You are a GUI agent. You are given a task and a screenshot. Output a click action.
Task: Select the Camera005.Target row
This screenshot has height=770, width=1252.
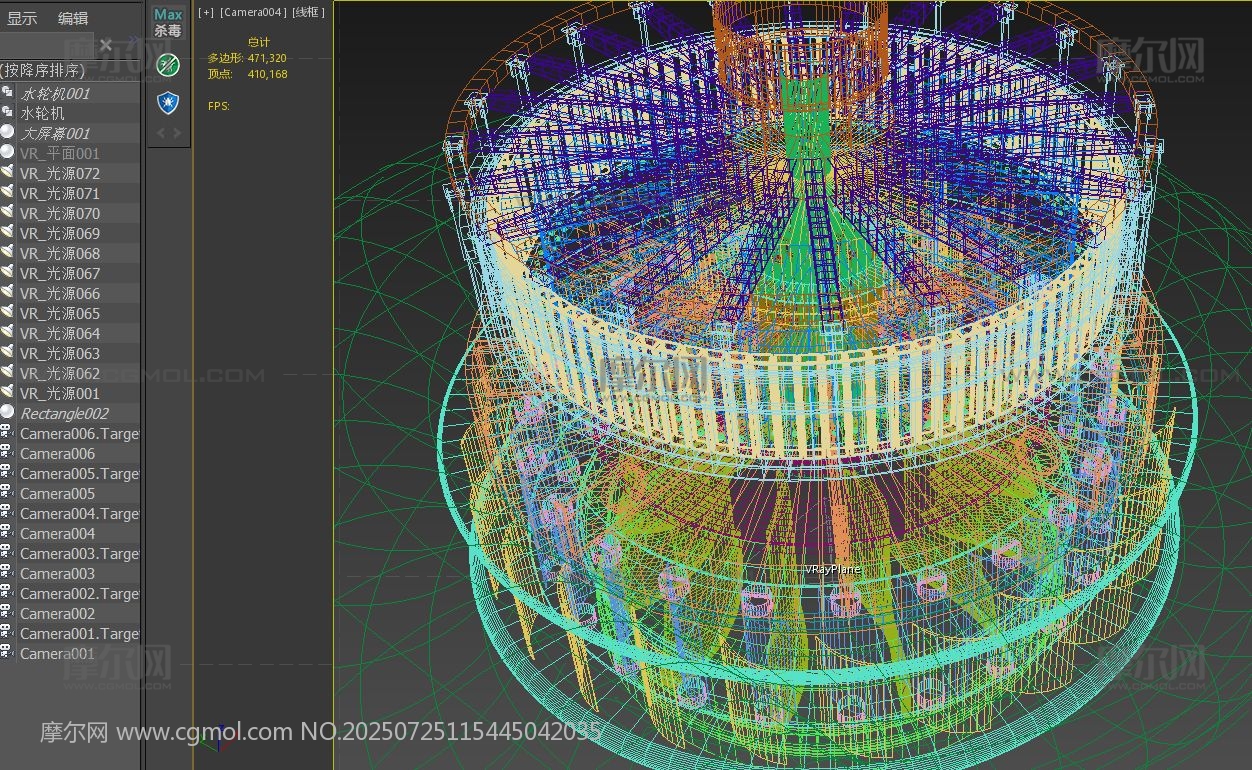pyautogui.click(x=70, y=473)
